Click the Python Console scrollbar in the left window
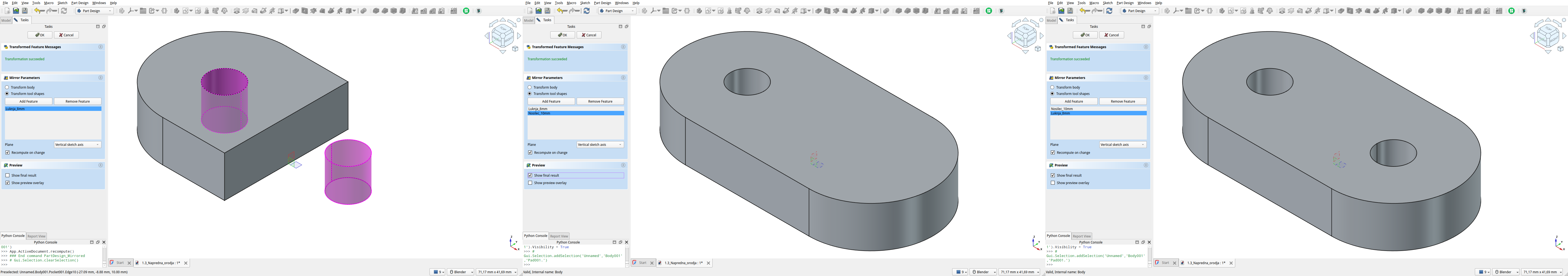 (104, 255)
